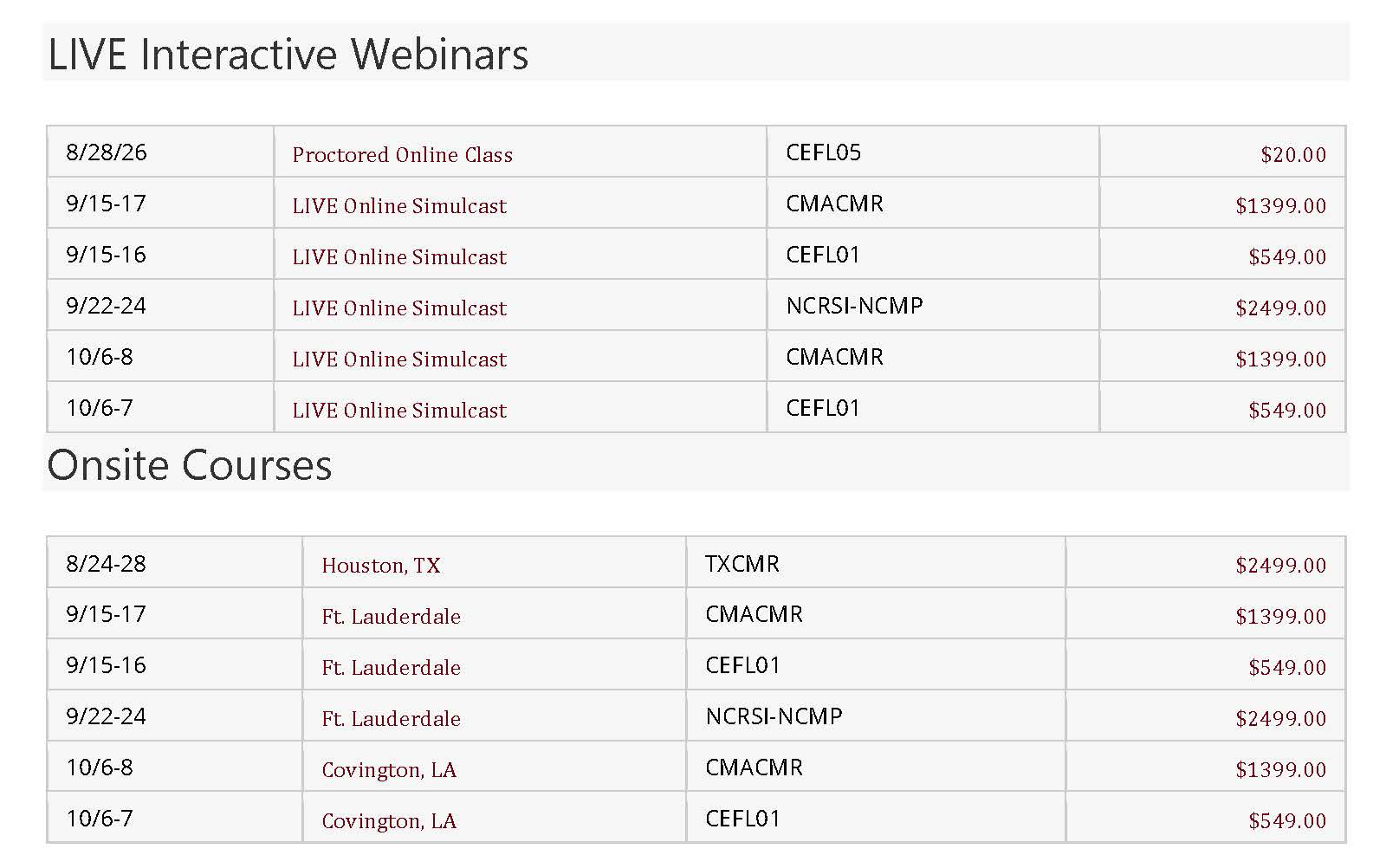Open the 9/15-17 LIVE Online Simulcast link
This screenshot has width=1386, height=868.
(x=399, y=206)
